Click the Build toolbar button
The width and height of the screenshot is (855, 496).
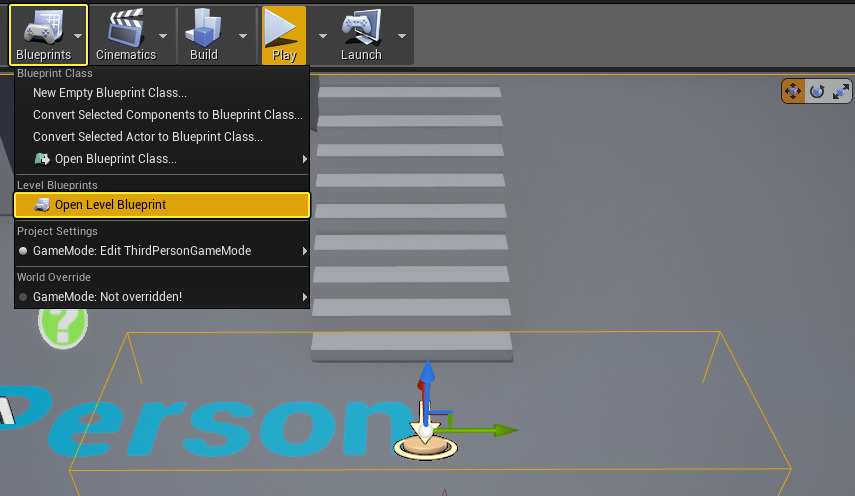204,35
